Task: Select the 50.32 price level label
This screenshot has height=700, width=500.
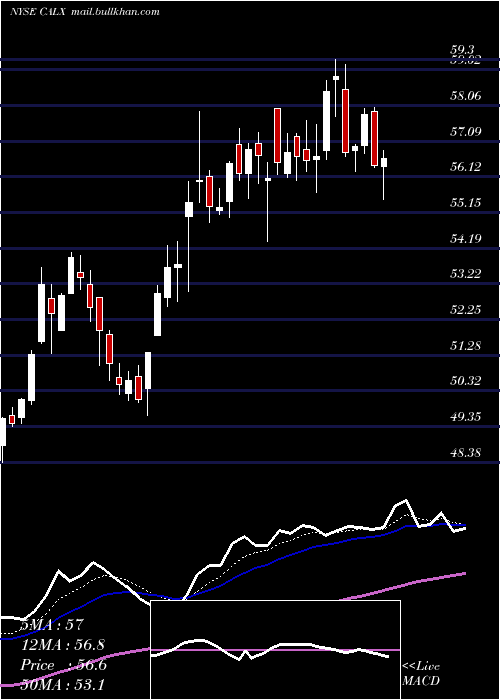Action: (x=466, y=381)
